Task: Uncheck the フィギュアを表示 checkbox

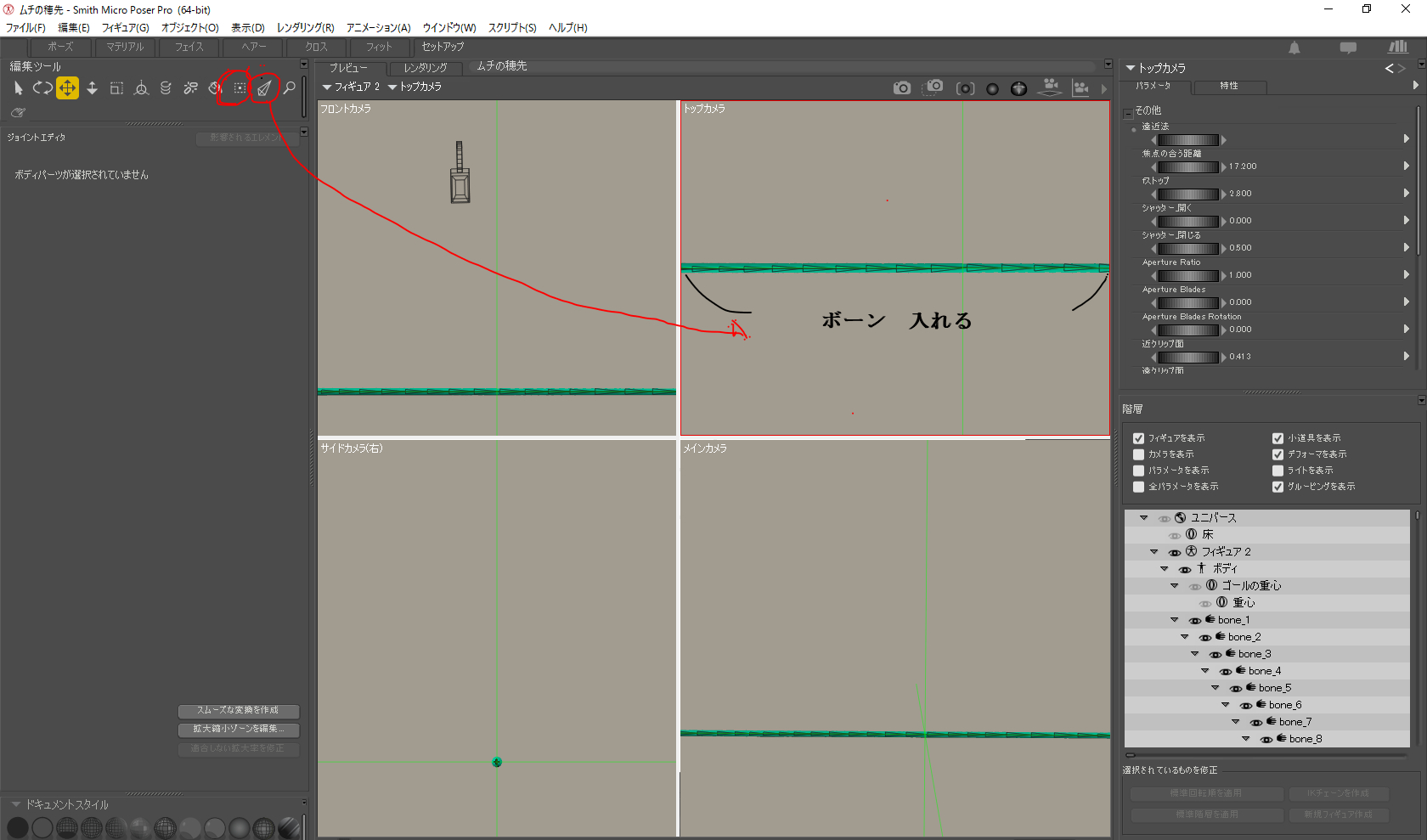Action: coord(1138,438)
